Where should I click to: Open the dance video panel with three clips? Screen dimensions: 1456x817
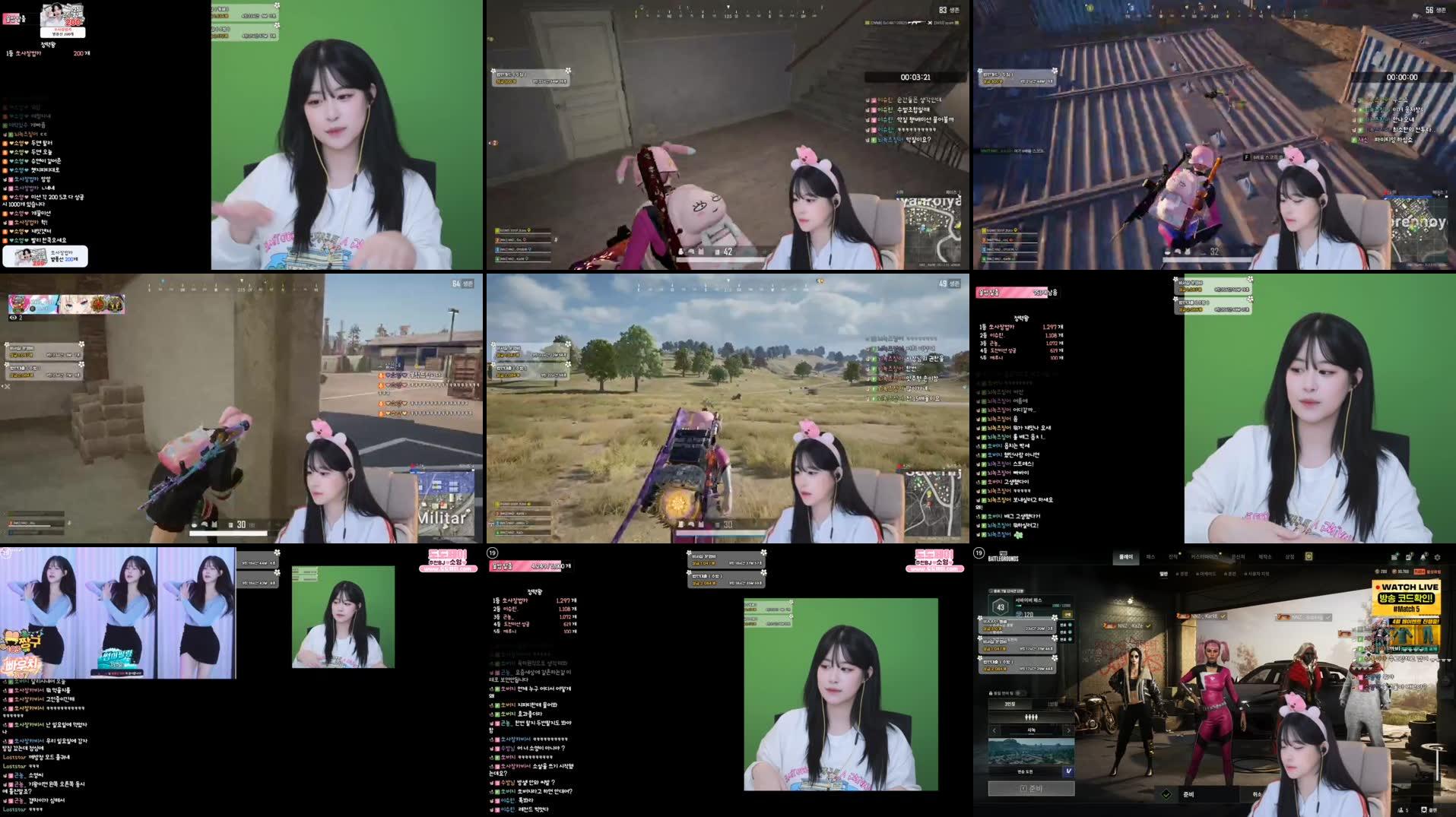pyautogui.click(x=118, y=613)
